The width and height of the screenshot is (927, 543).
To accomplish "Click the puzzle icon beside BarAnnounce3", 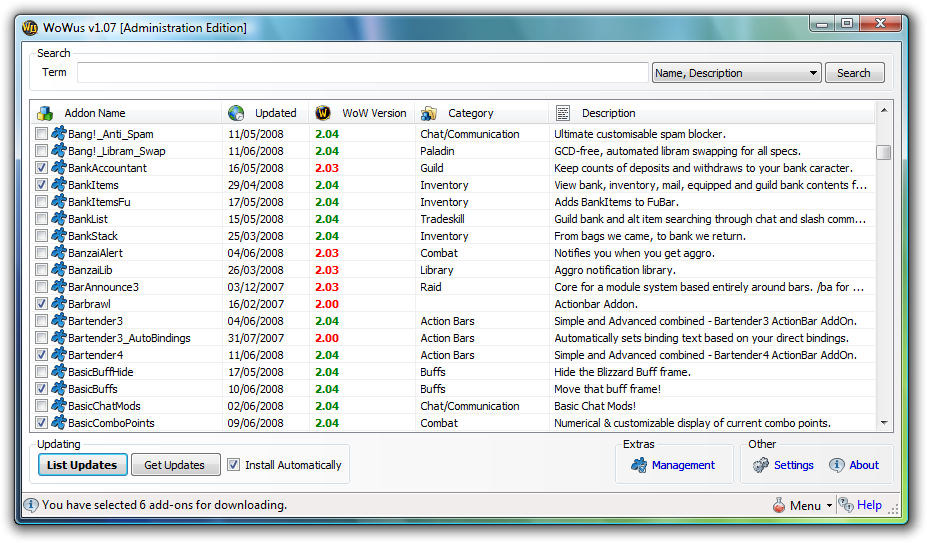I will [x=59, y=287].
